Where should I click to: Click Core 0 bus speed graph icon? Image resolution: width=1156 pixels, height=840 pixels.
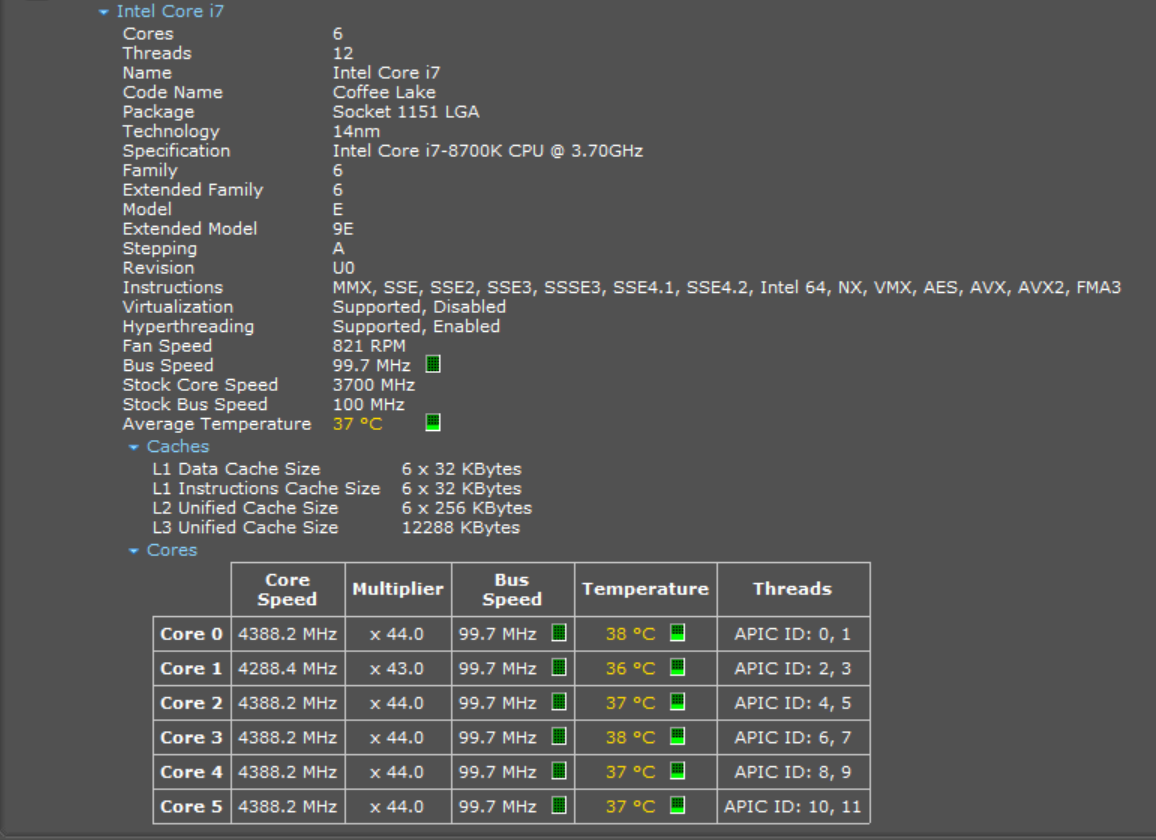click(559, 633)
